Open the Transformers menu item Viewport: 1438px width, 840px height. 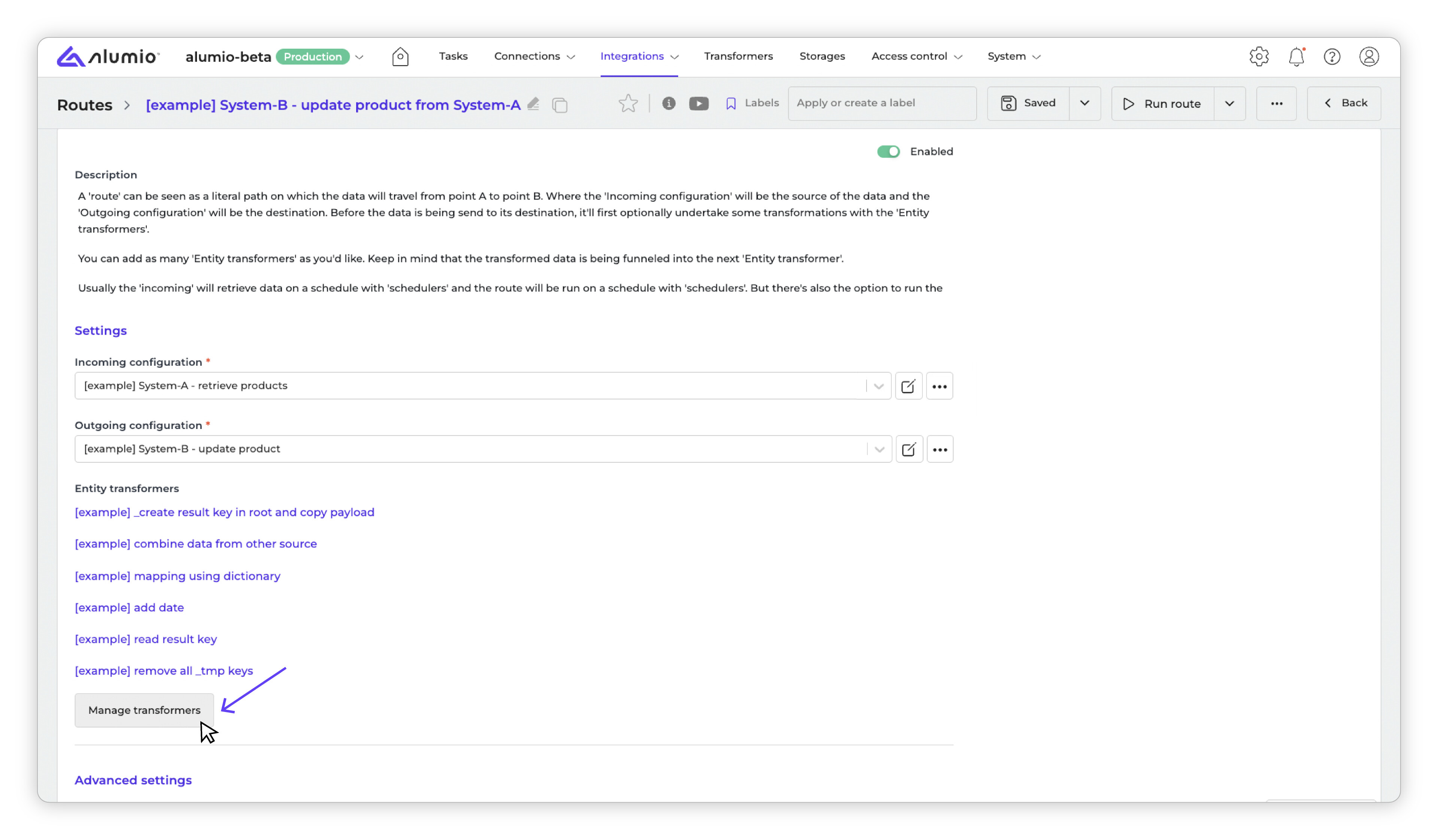(738, 56)
